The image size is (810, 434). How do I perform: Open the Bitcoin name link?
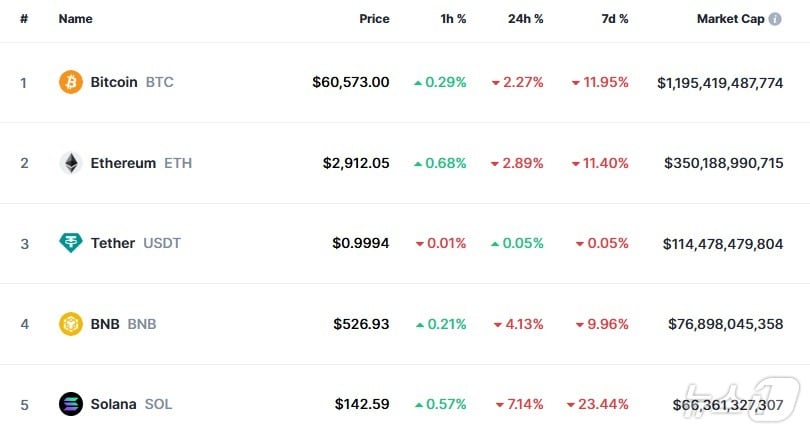(114, 82)
